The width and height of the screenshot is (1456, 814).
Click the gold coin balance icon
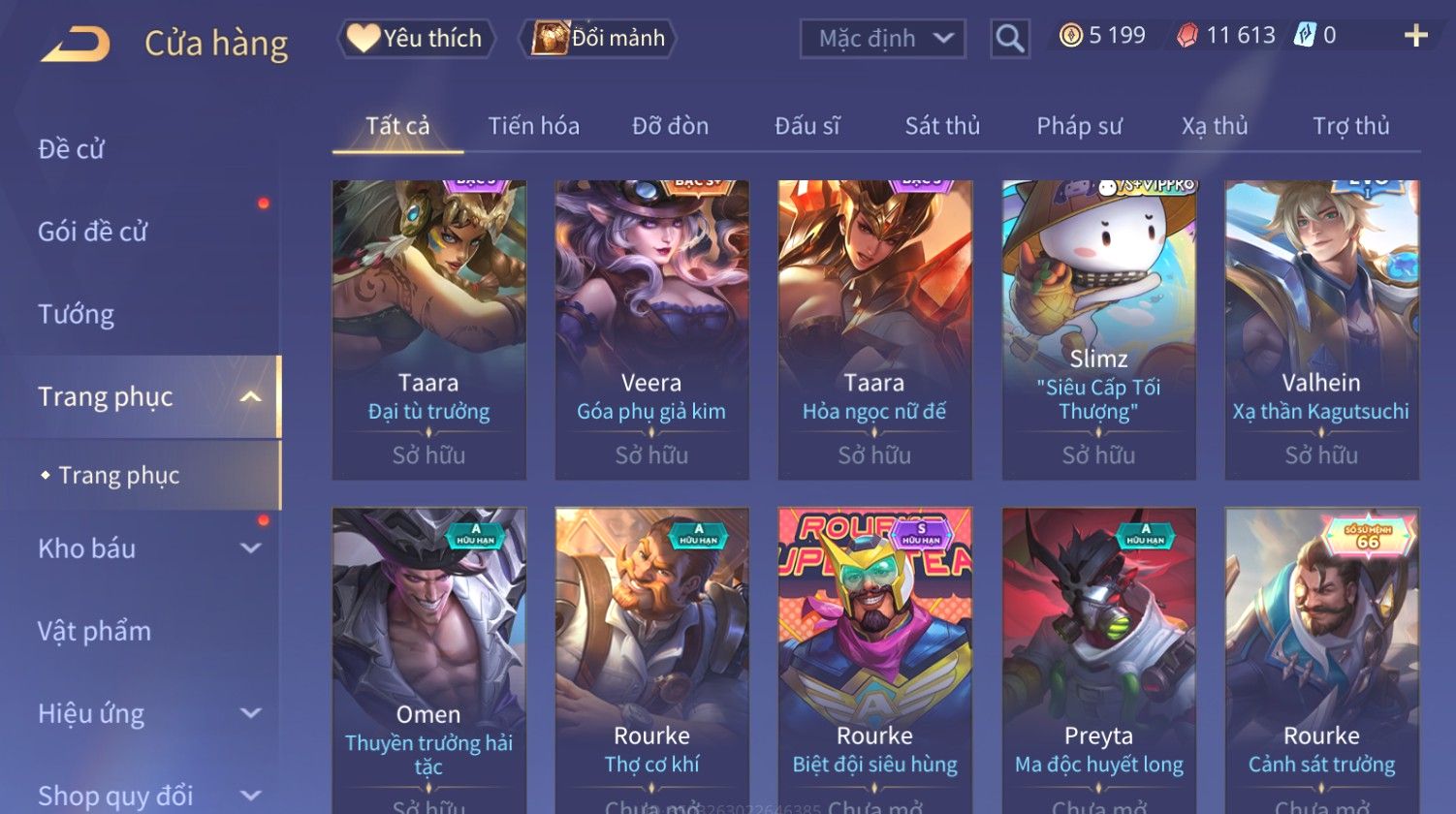[x=1070, y=36]
